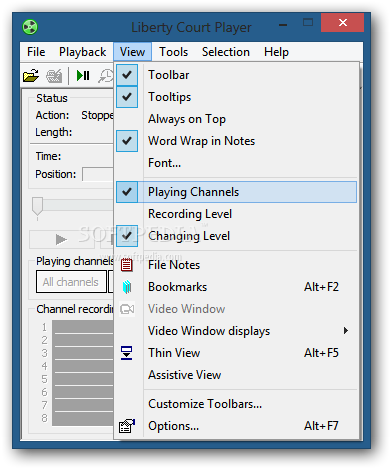Open Customize Toolbars...
Image resolution: width=391 pixels, height=469 pixels.
coord(237,404)
